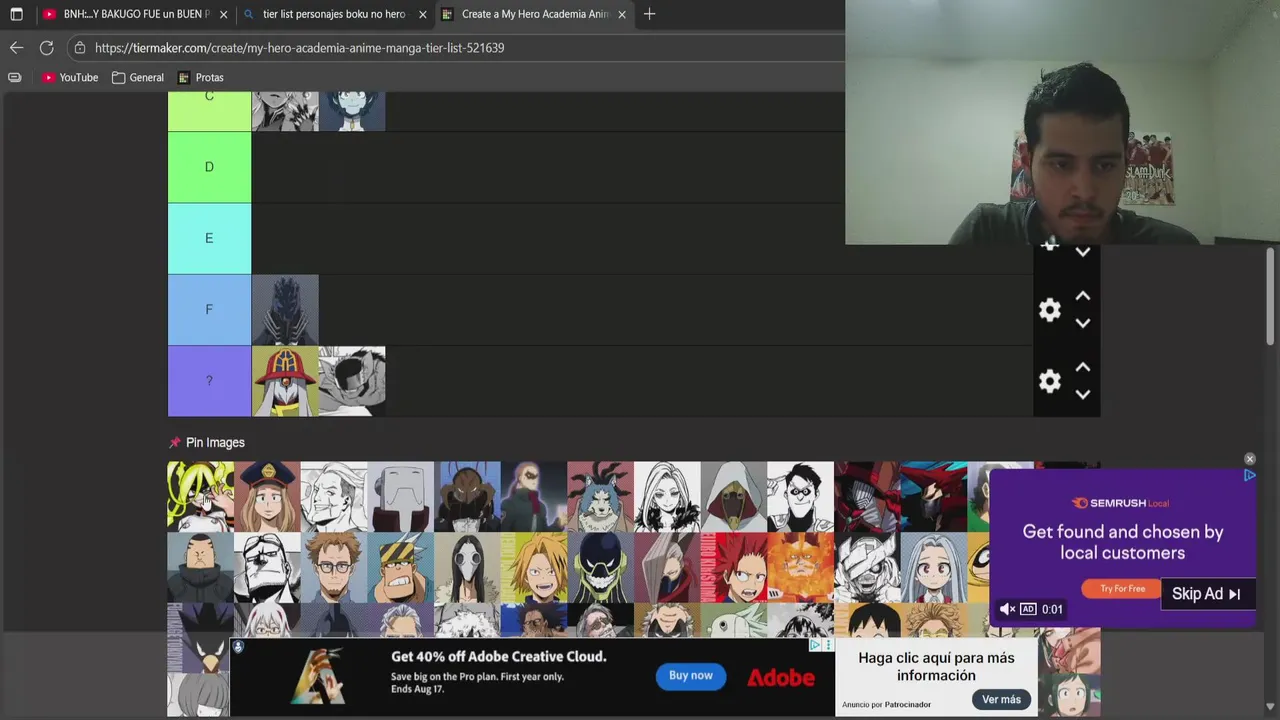The width and height of the screenshot is (1280, 720).
Task: Move the E tier row down
Action: [x=1082, y=252]
